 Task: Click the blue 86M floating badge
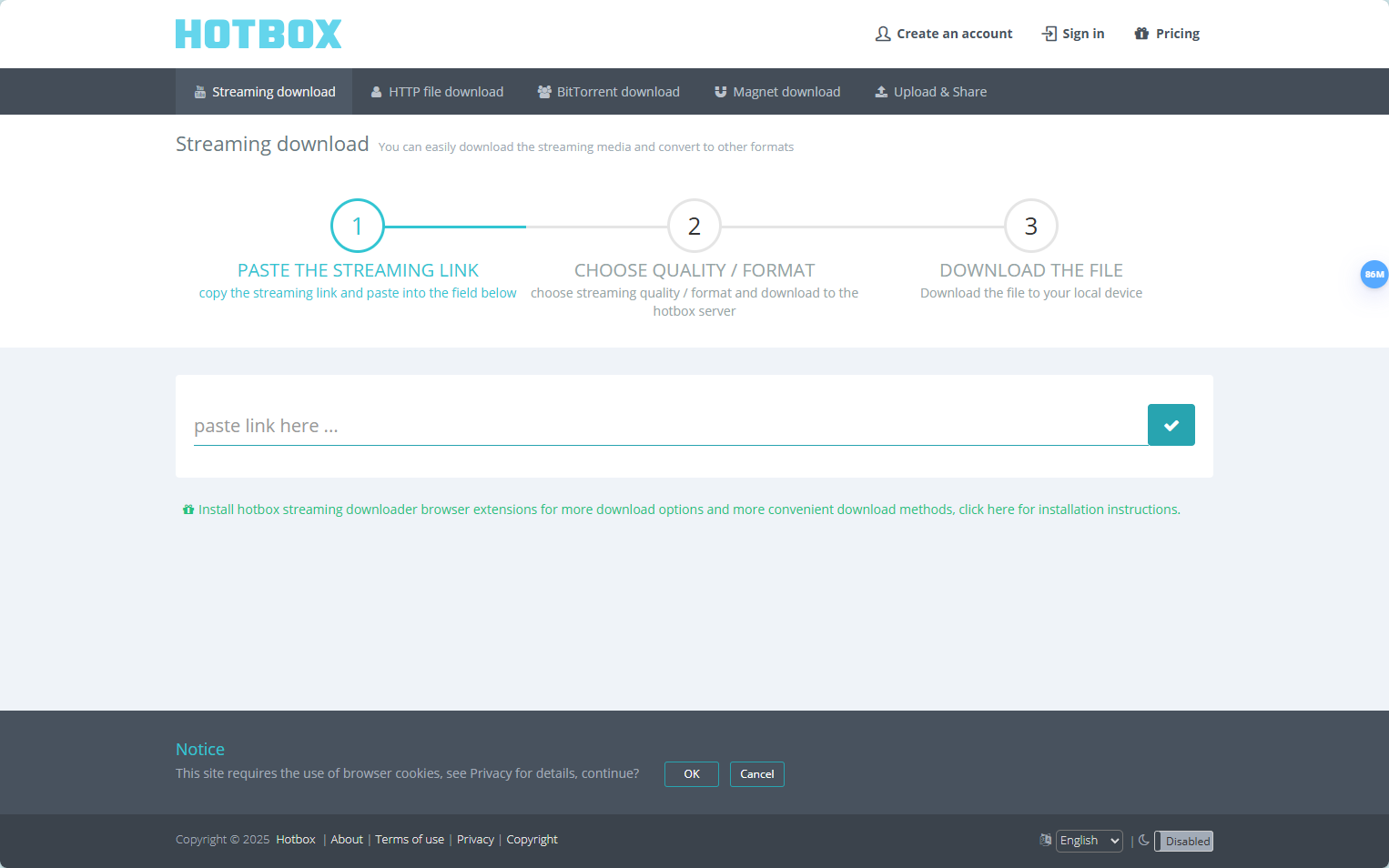point(1374,274)
